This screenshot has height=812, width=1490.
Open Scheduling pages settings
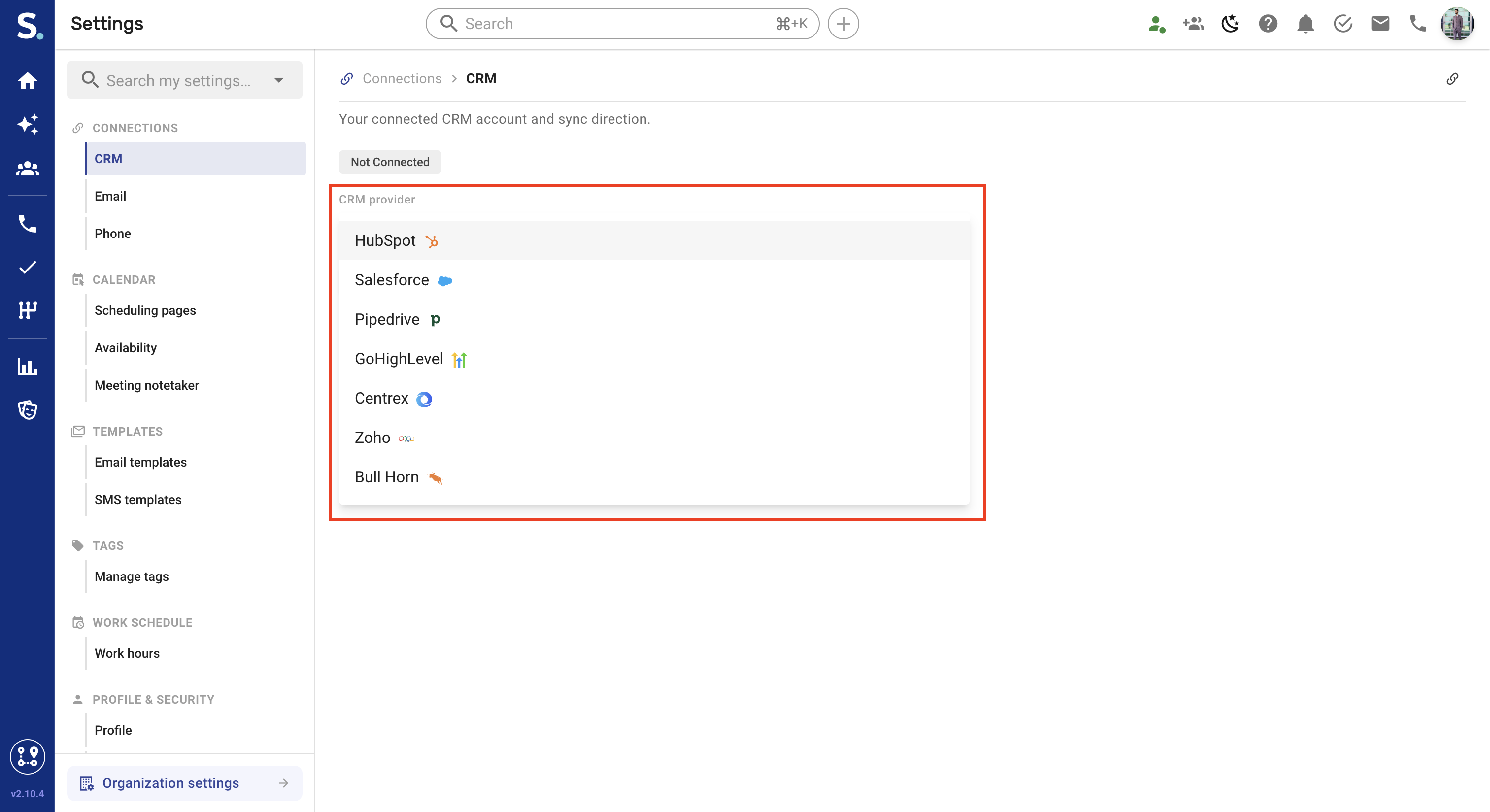196,310
